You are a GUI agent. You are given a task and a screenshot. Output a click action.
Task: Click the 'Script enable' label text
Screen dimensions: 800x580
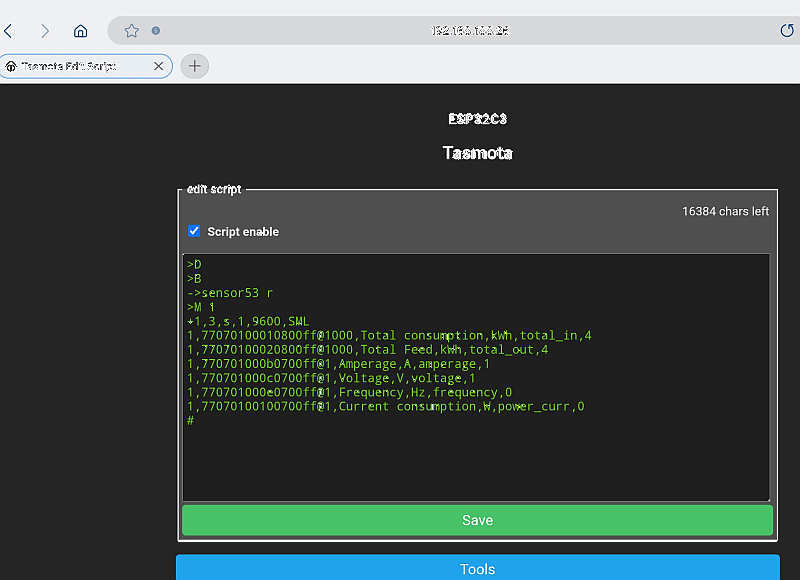(x=243, y=232)
